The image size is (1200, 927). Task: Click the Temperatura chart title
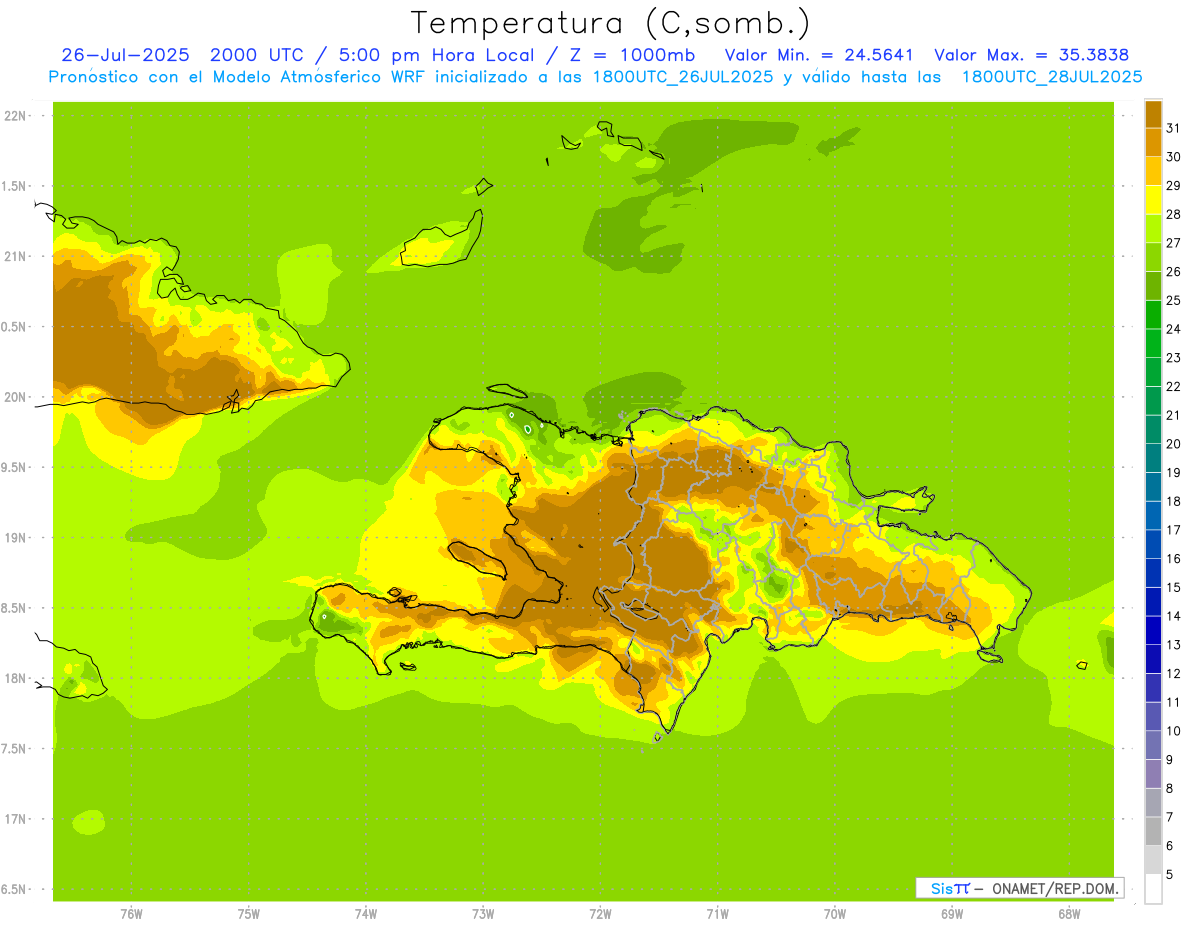click(x=610, y=22)
